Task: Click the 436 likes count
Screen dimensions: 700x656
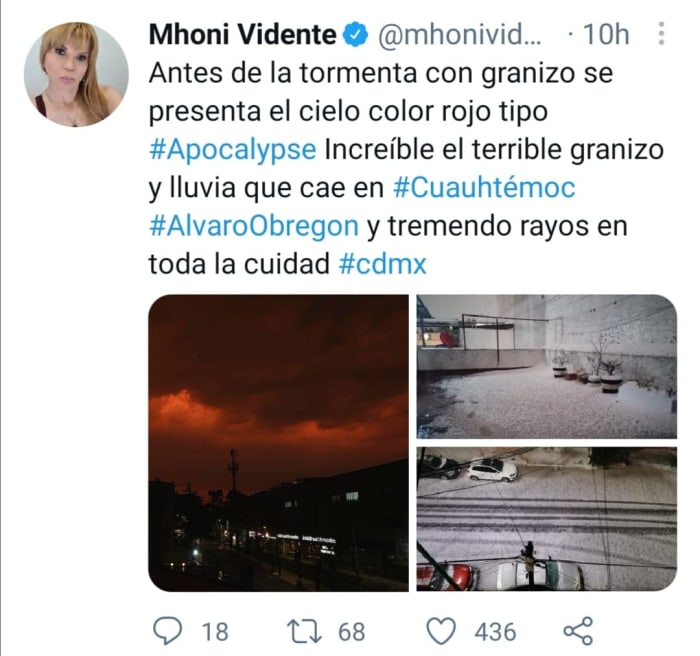Action: pyautogui.click(x=495, y=632)
